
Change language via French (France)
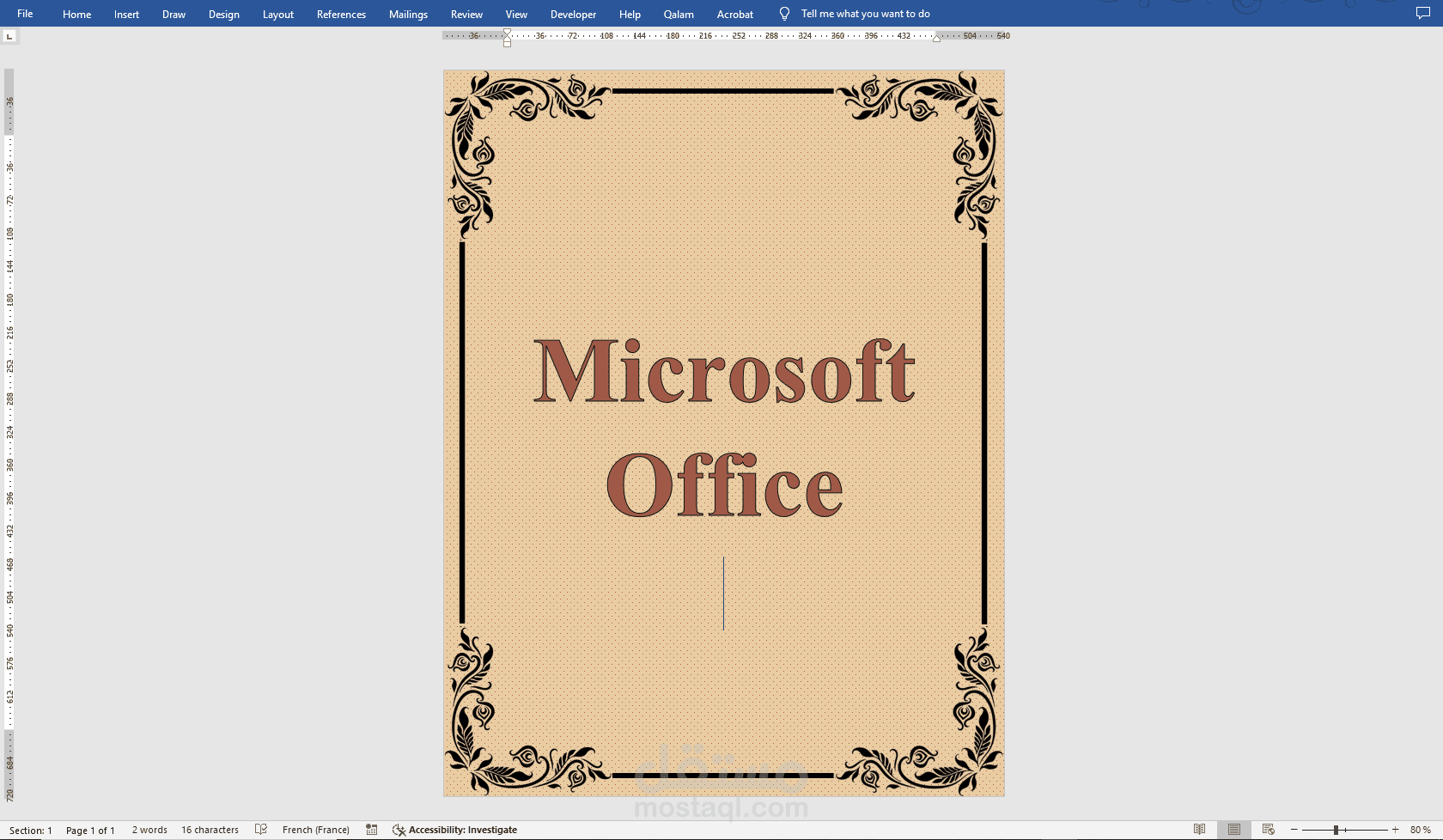click(316, 831)
